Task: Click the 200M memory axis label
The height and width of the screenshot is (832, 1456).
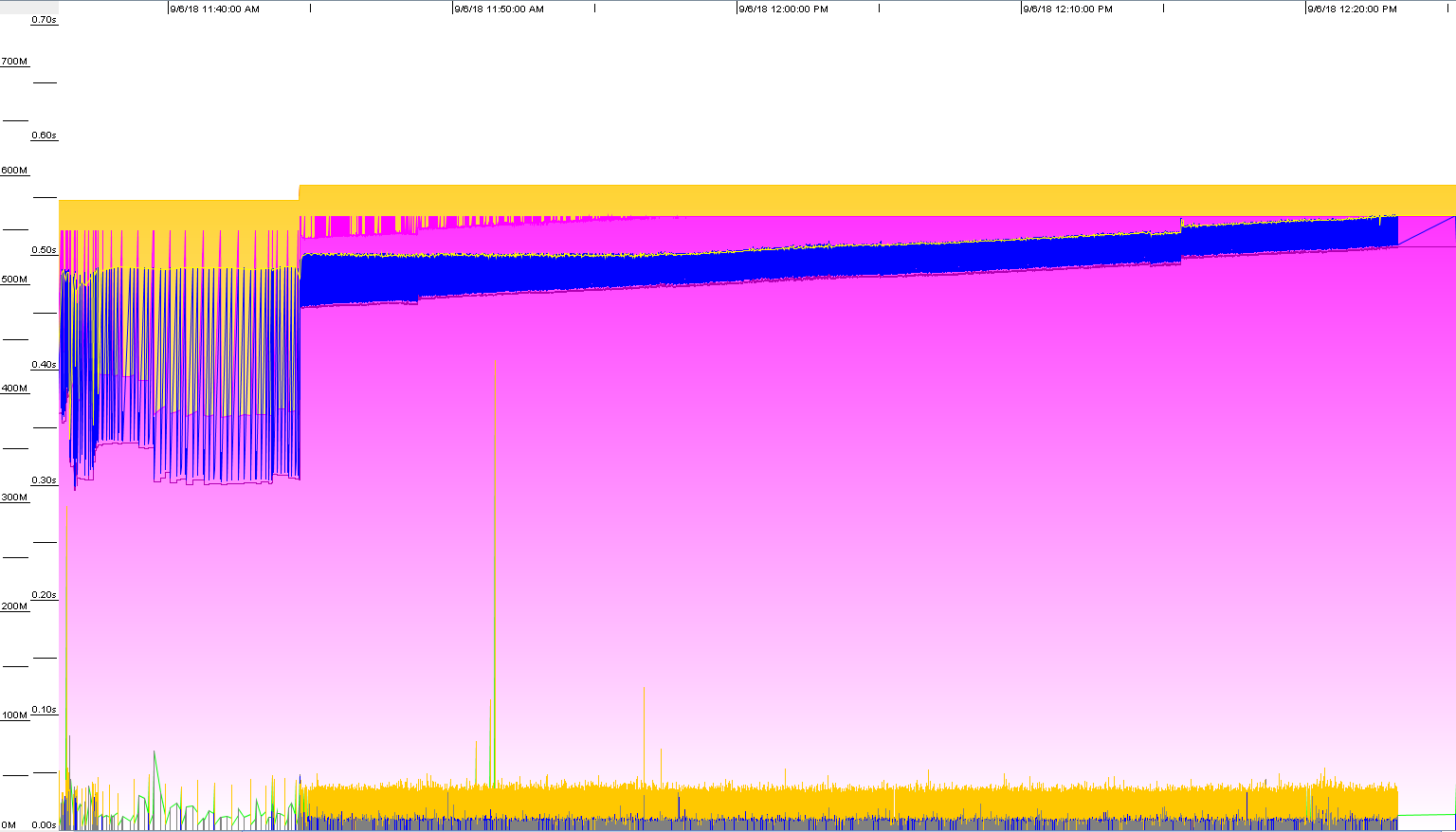Action: (x=15, y=606)
